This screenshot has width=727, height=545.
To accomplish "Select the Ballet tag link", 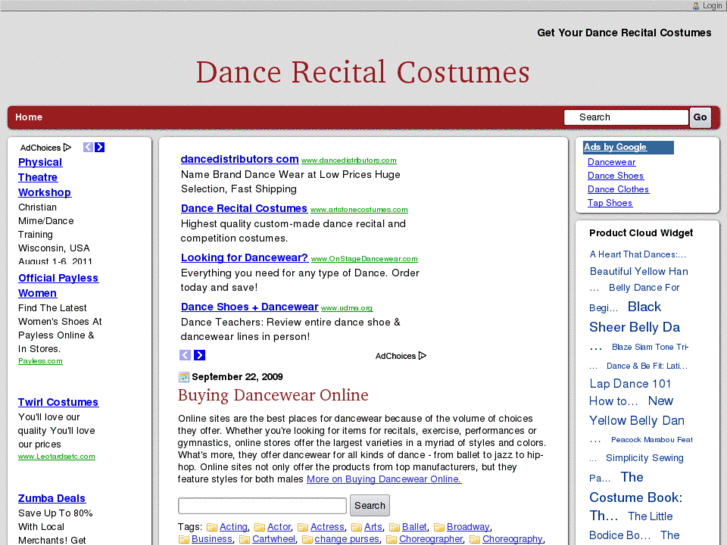I will (414, 527).
